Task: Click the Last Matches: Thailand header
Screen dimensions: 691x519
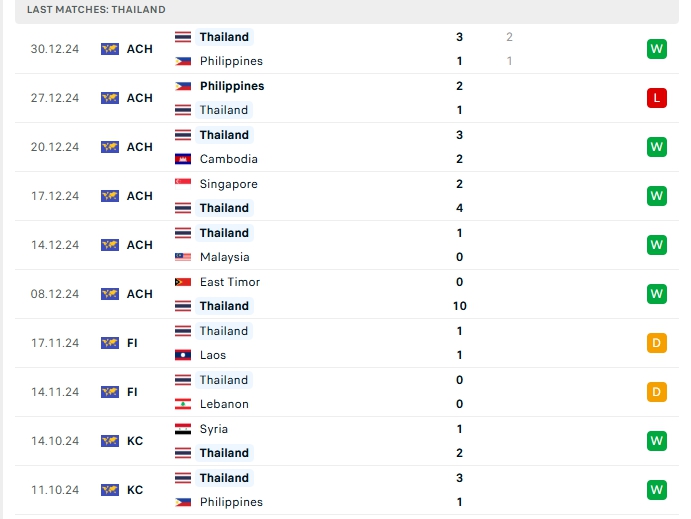Action: [97, 9]
